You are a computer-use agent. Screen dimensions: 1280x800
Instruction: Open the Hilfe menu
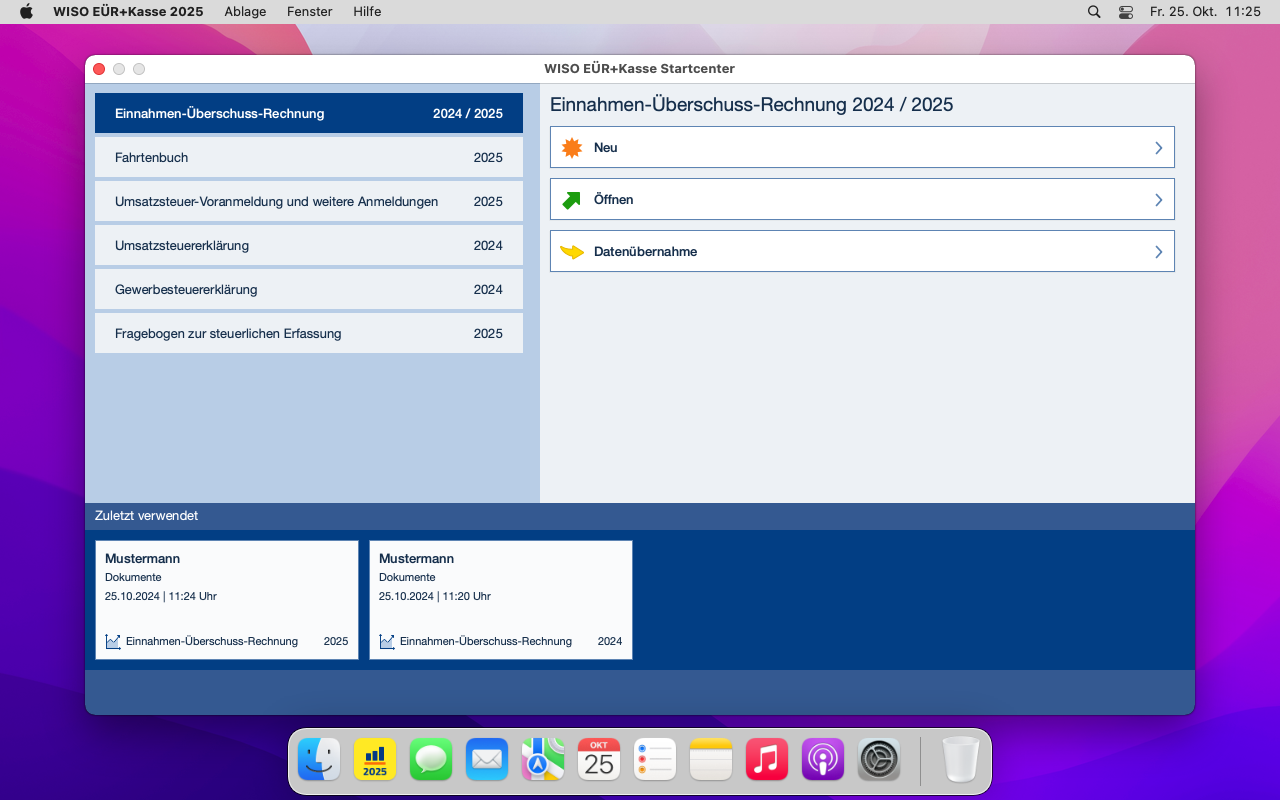tap(367, 12)
